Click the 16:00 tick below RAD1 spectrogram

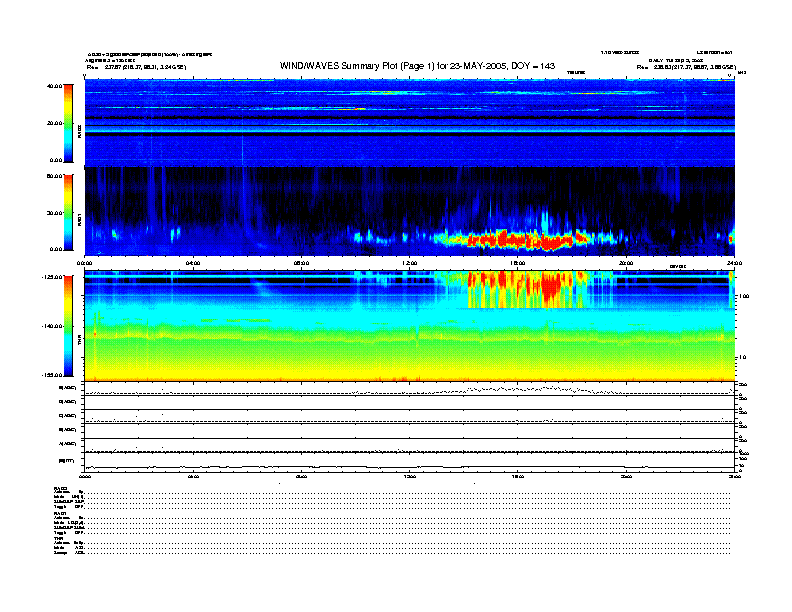518,263
